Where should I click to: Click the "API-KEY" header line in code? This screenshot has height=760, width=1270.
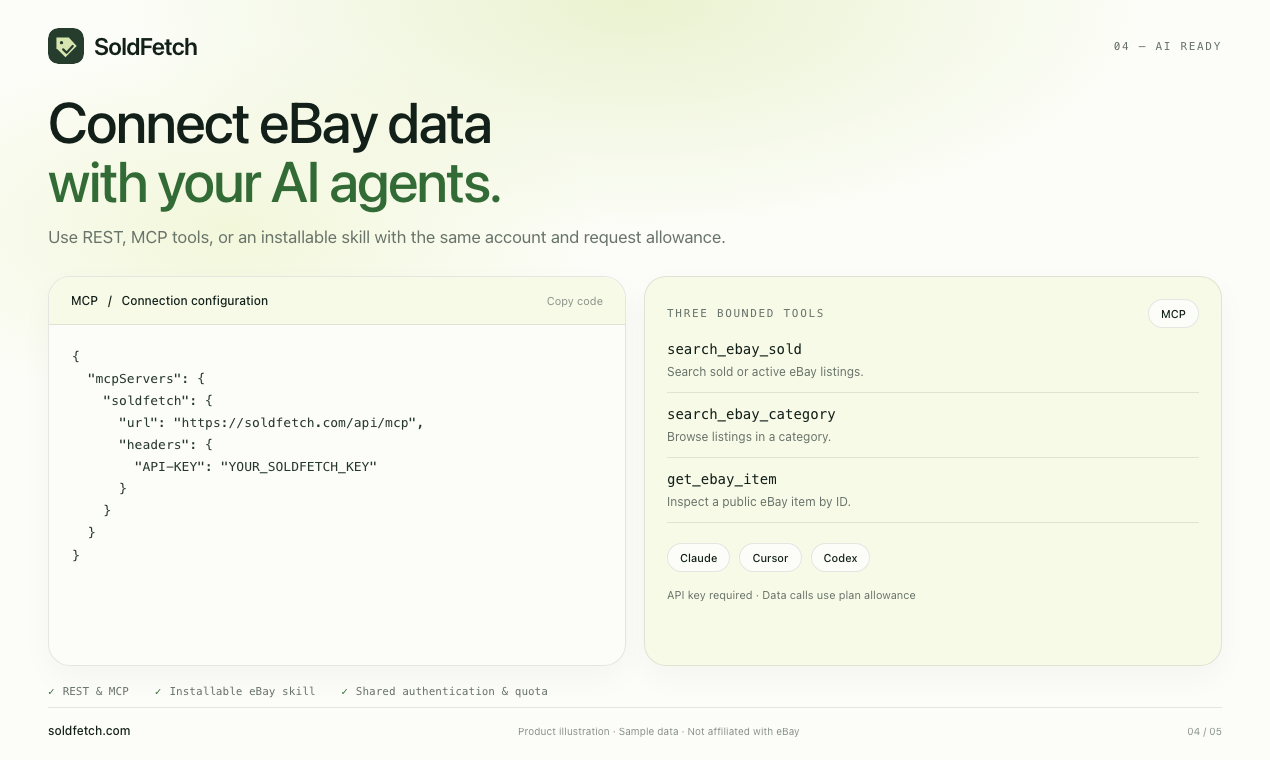tap(256, 466)
